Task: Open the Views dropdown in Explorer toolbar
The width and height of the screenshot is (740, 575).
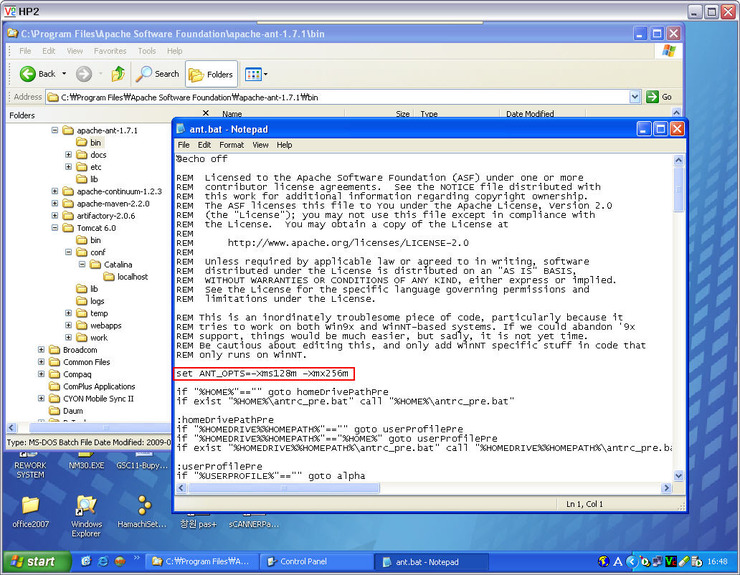Action: coord(256,74)
